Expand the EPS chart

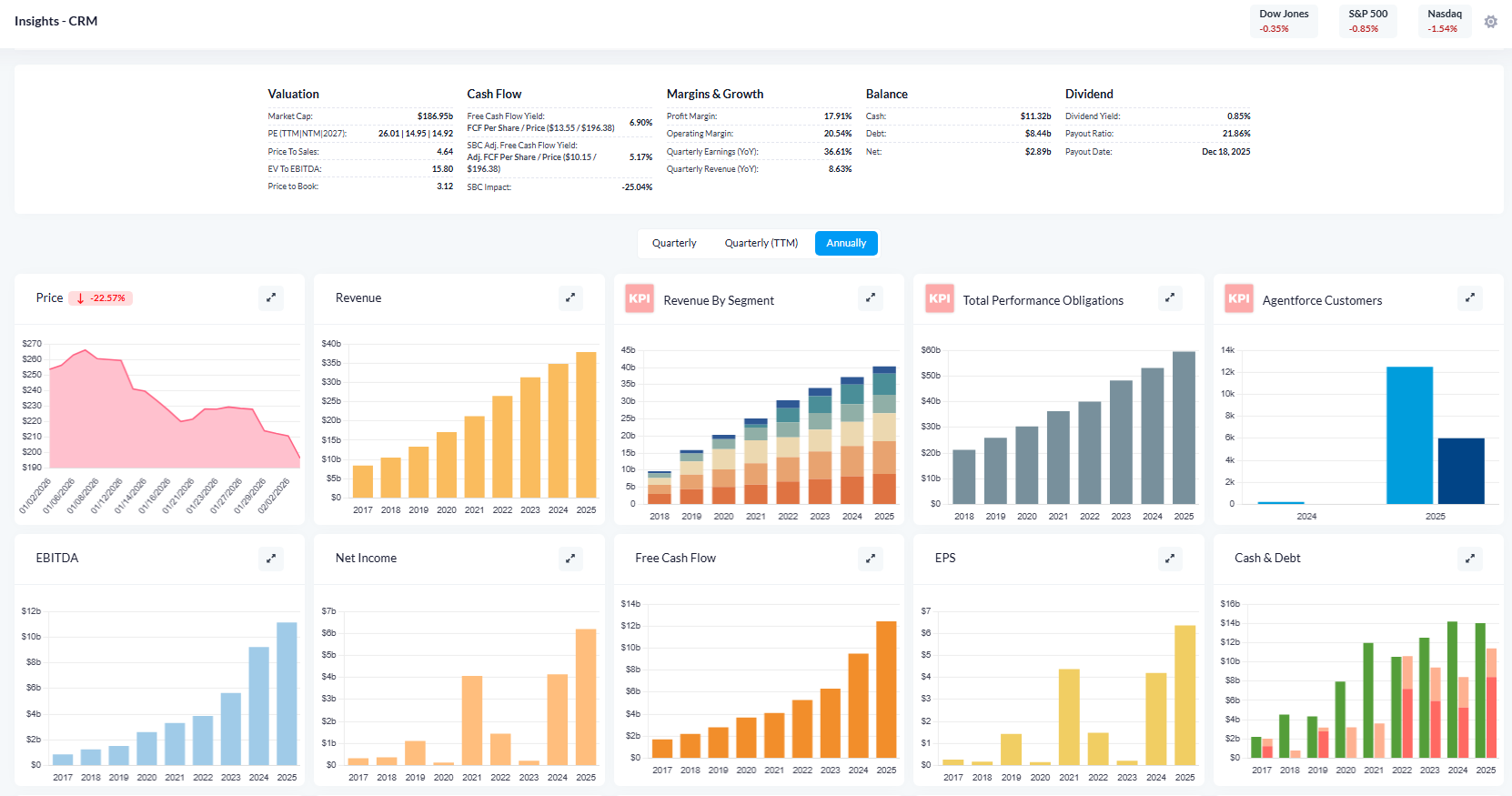point(1170,559)
